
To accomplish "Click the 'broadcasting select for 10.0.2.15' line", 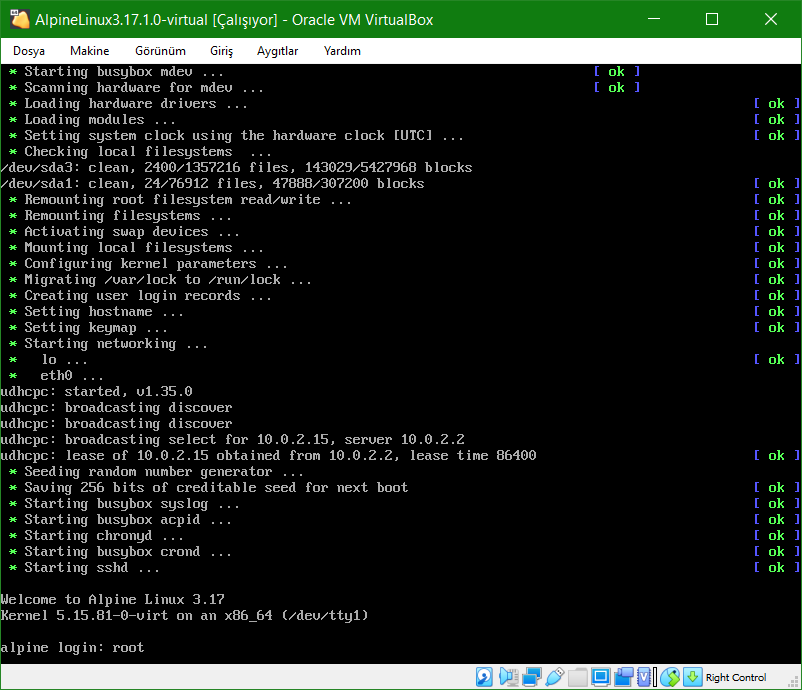I will (233, 440).
